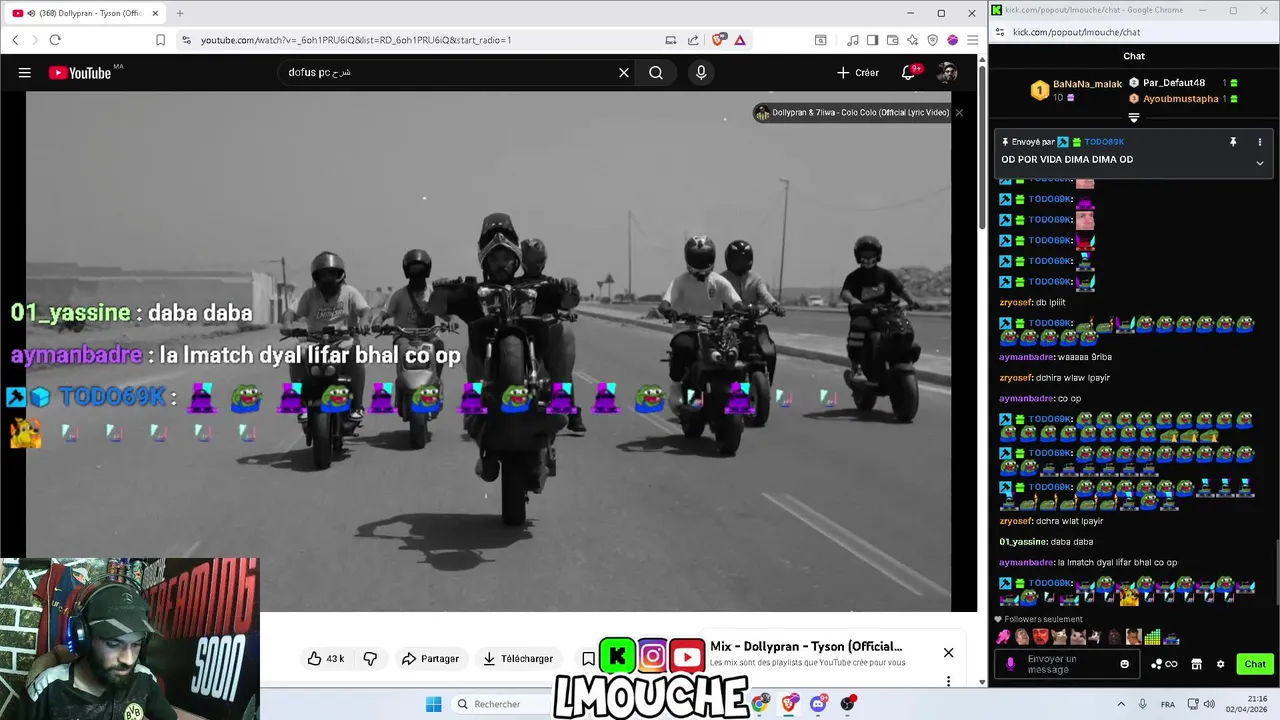Image resolution: width=1280 pixels, height=720 pixels.
Task: Click the Kick message input field
Action: tap(1068, 664)
